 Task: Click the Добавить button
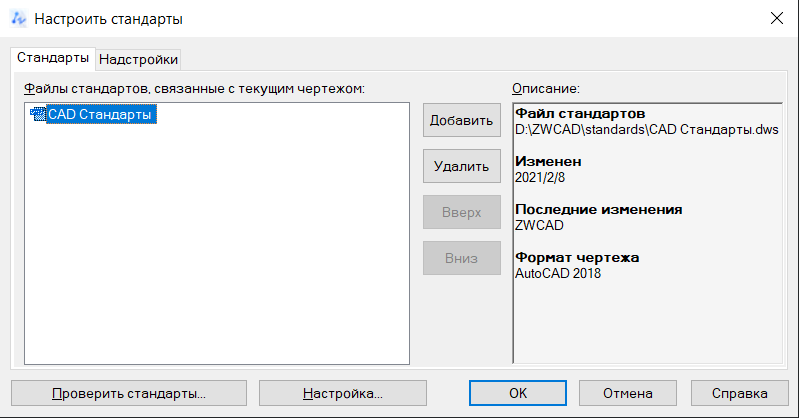tap(462, 120)
